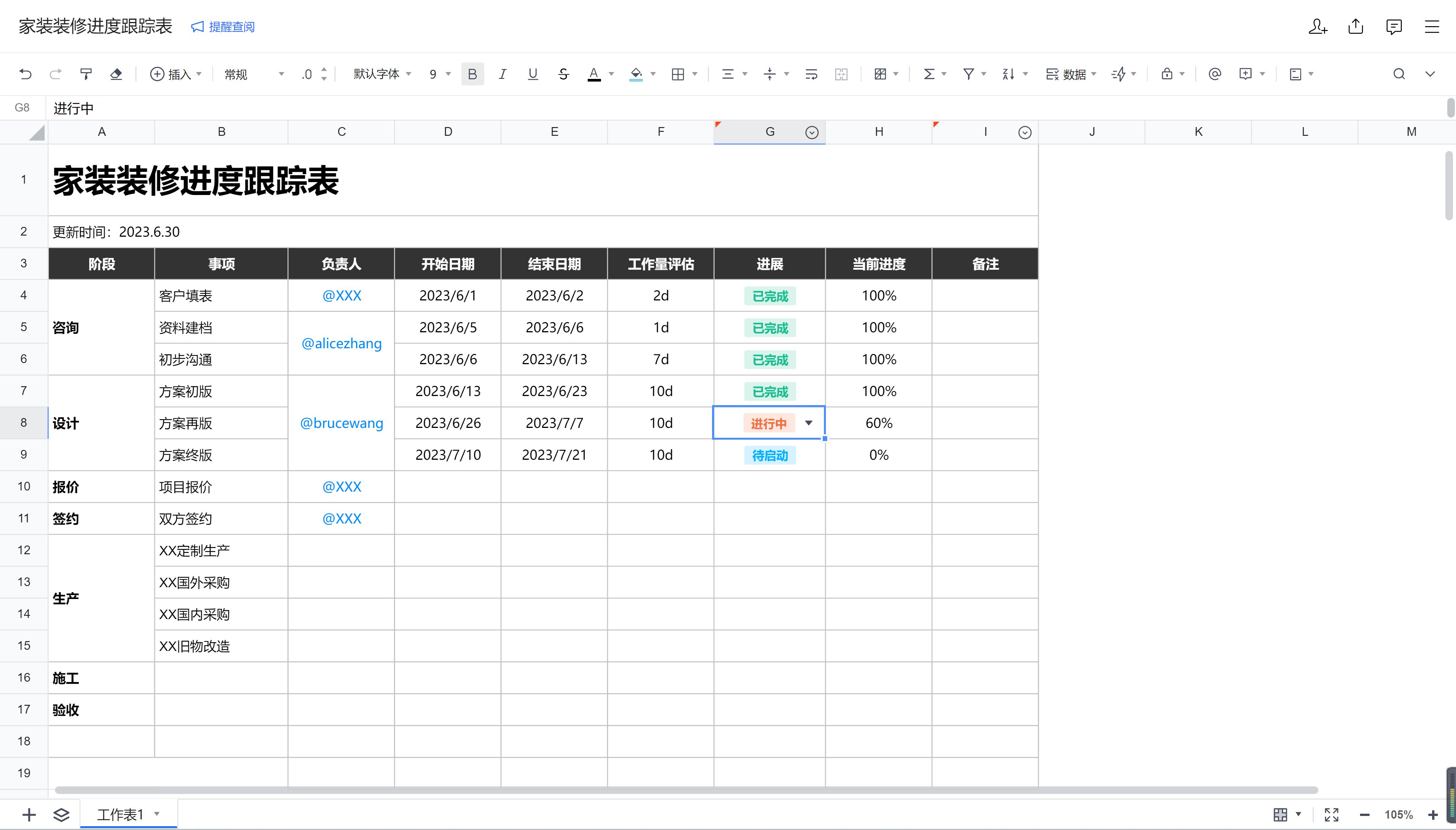Select column A header

pos(101,132)
